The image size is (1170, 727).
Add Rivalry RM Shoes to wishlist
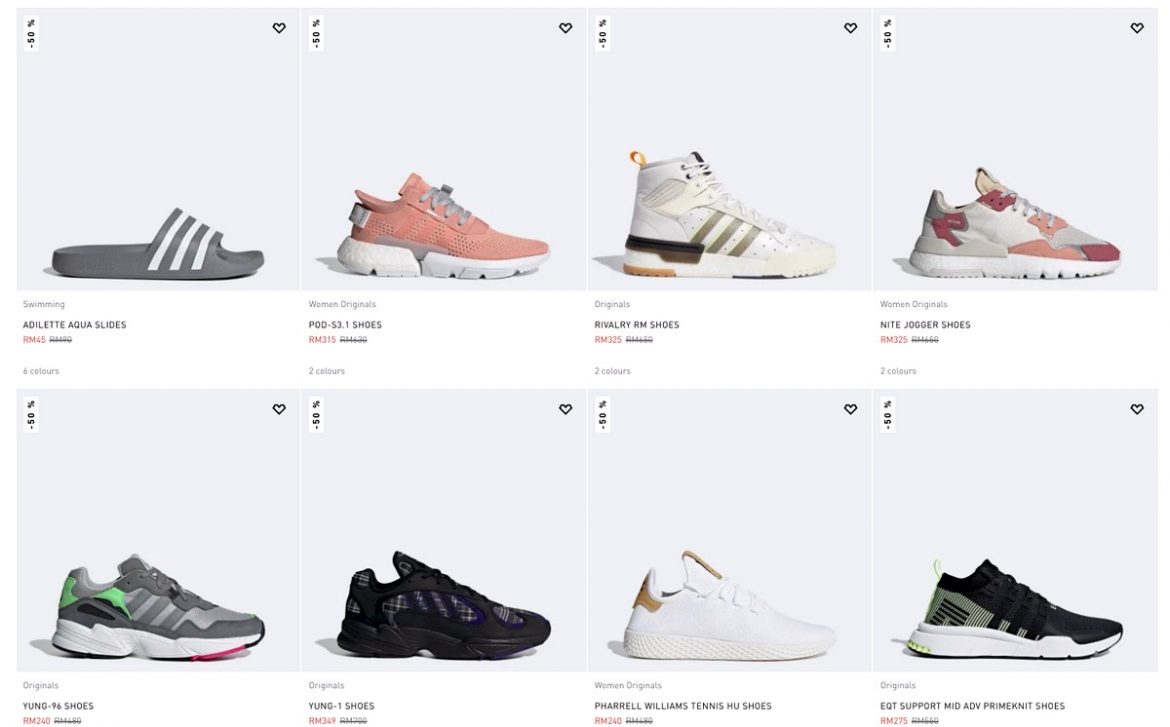851,28
